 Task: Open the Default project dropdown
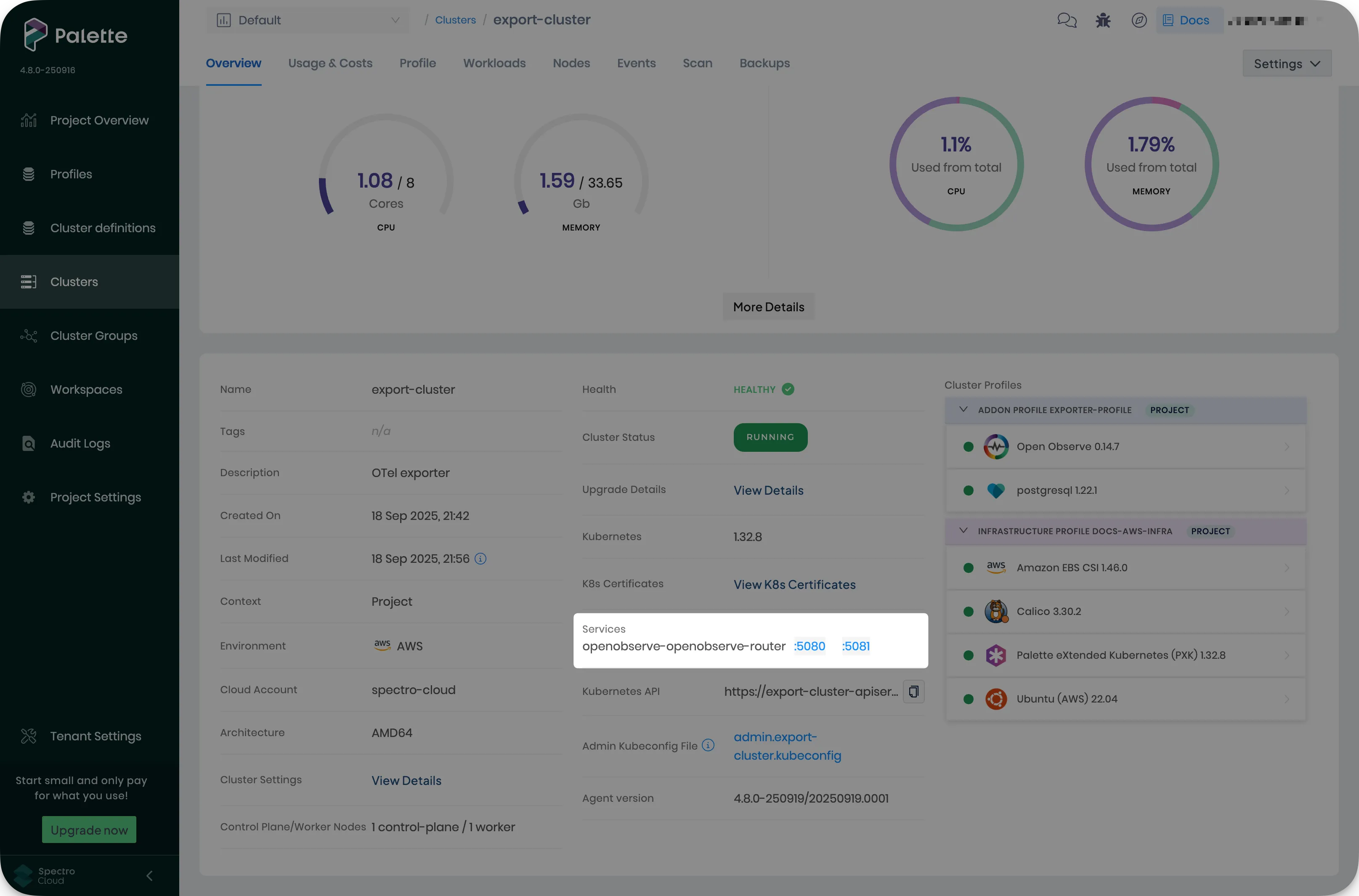click(x=308, y=20)
